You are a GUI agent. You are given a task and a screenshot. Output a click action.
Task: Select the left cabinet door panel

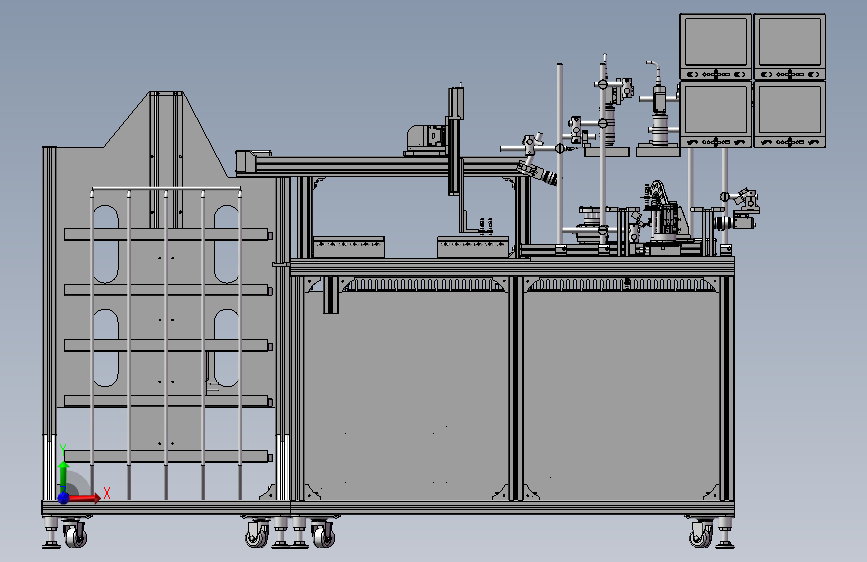click(x=406, y=395)
